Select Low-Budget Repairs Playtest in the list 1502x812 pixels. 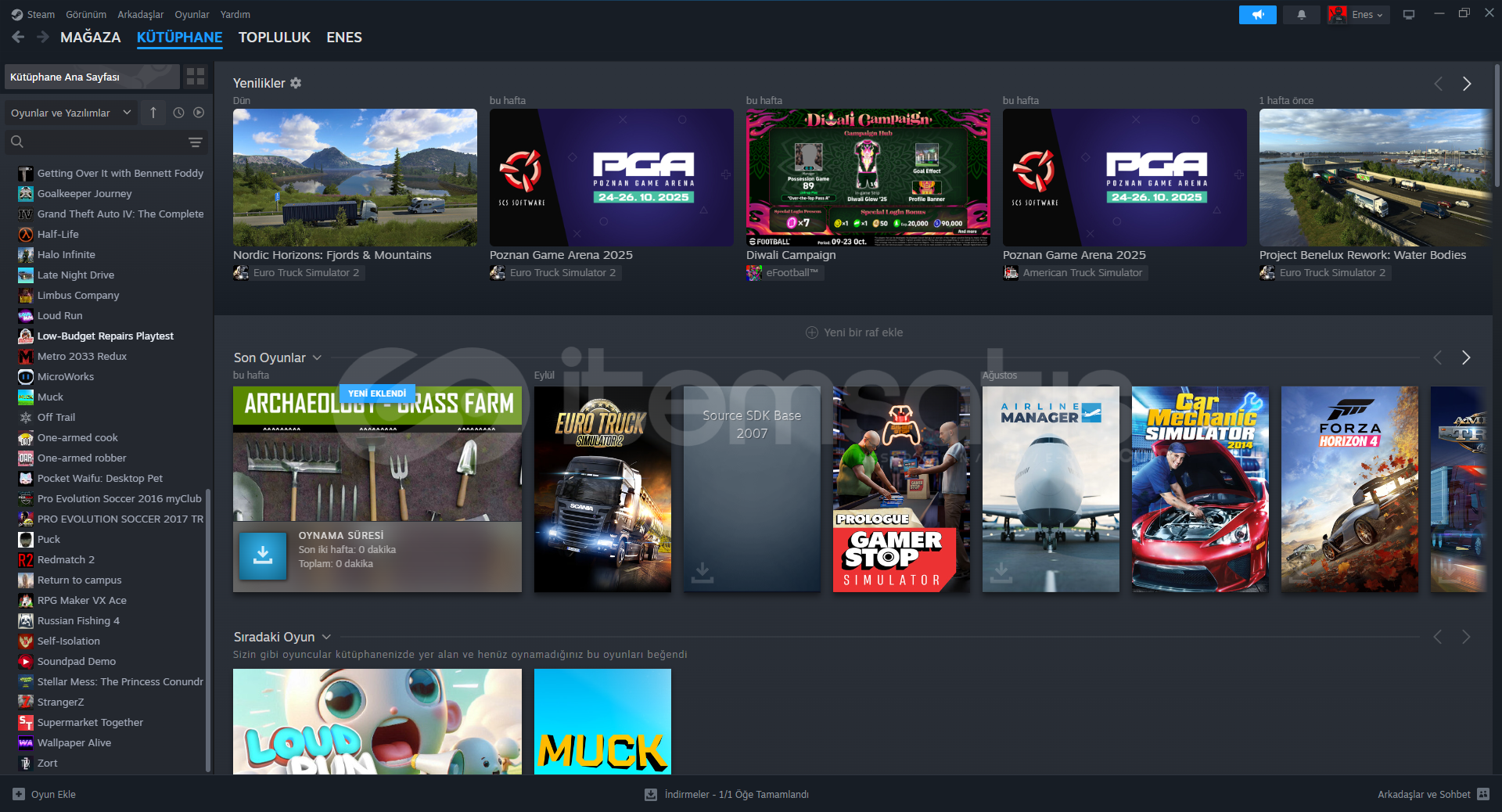pyautogui.click(x=106, y=336)
